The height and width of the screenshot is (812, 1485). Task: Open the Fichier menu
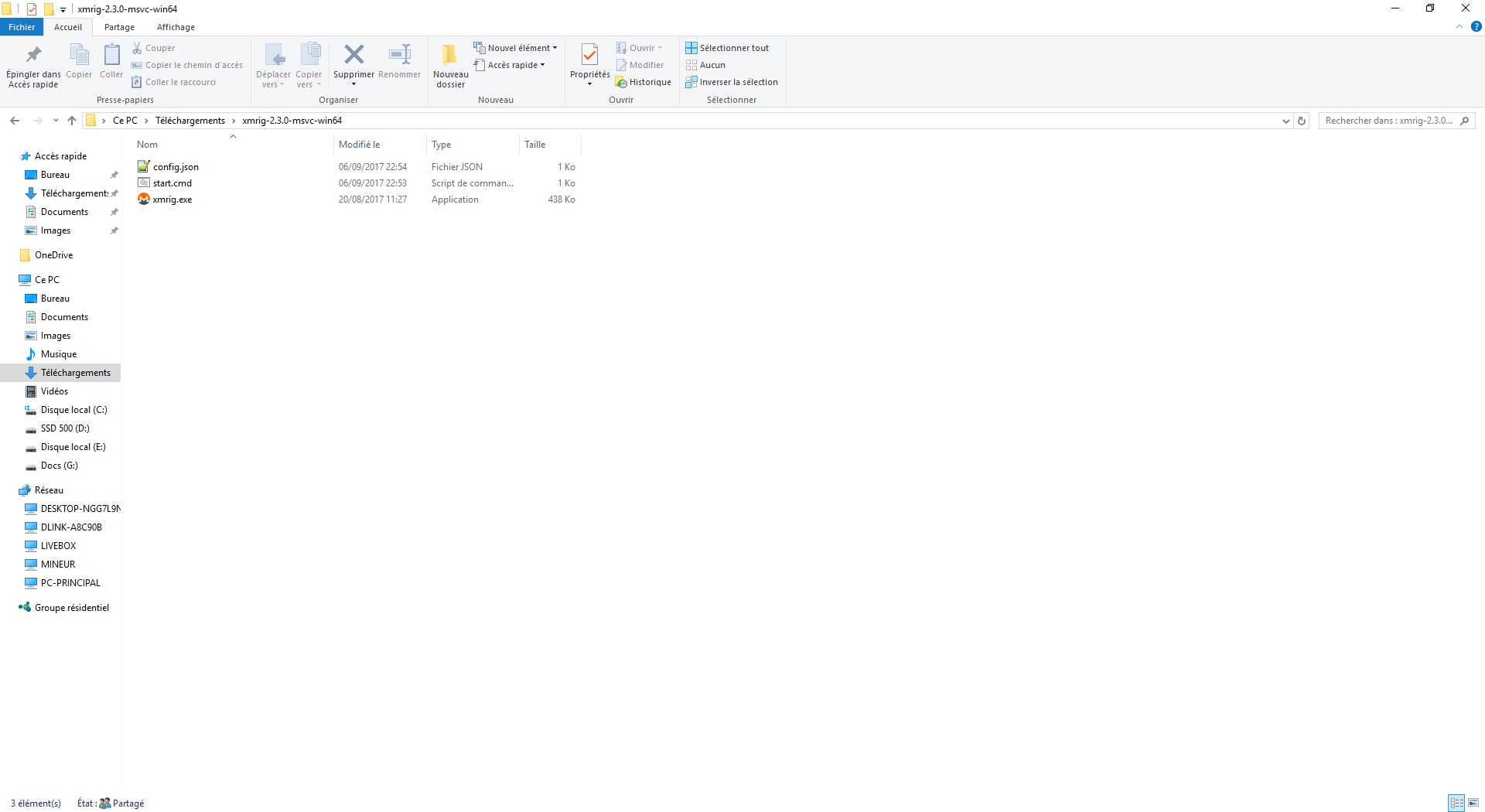pyautogui.click(x=22, y=27)
